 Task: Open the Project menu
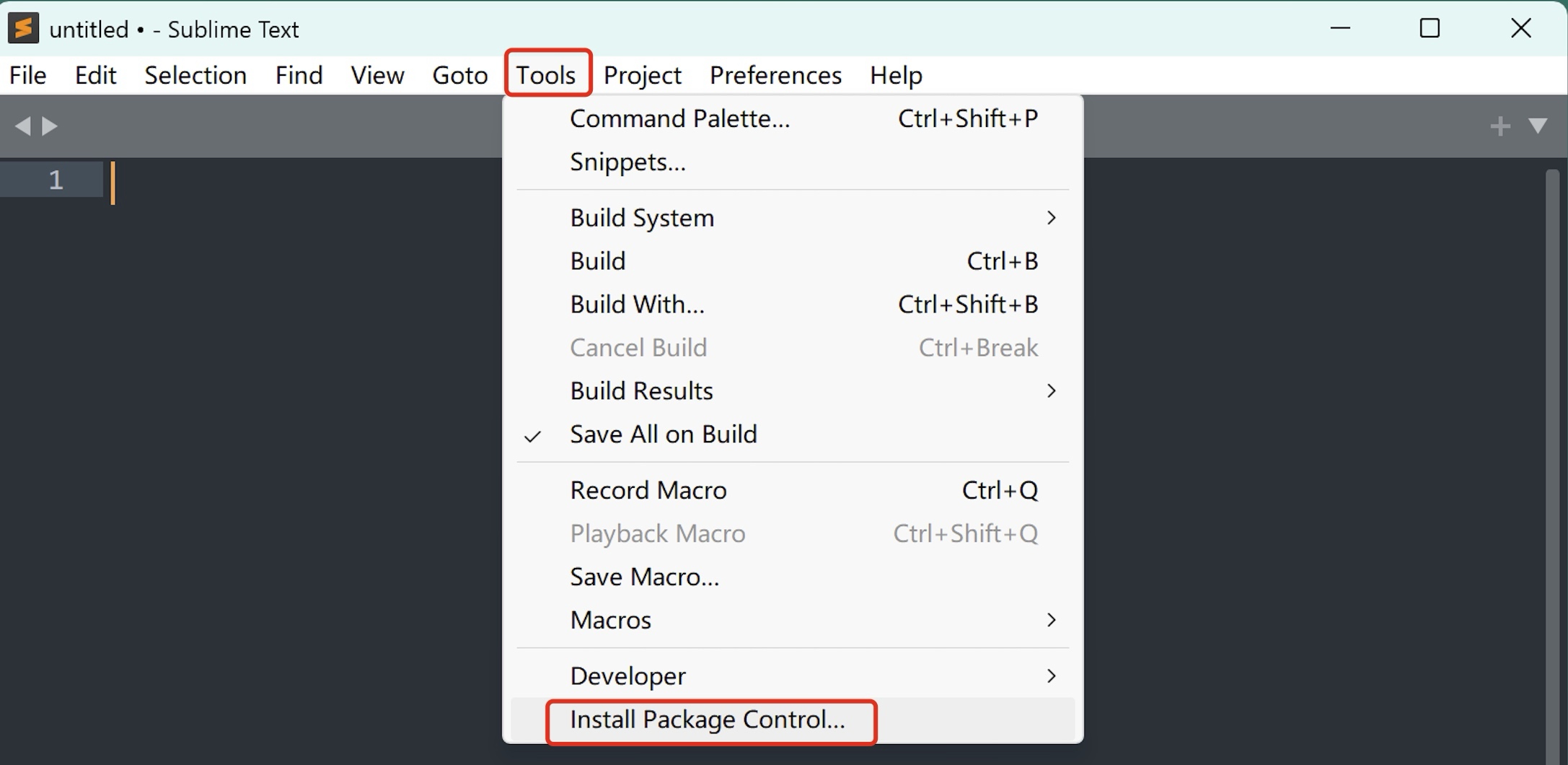tap(642, 75)
